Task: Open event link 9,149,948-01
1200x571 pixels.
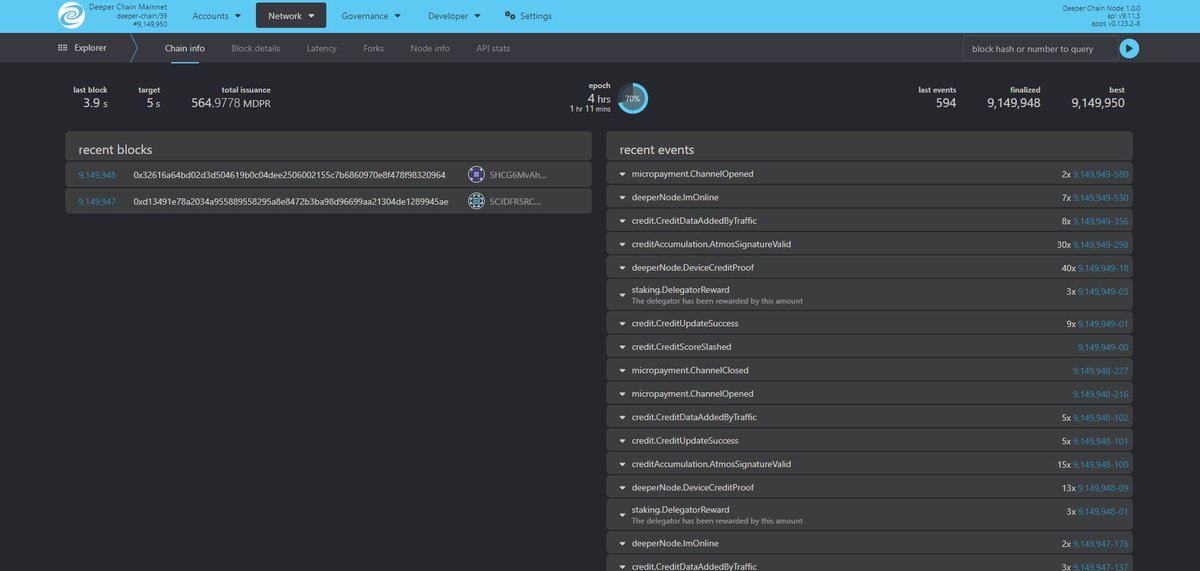Action: pos(1104,510)
